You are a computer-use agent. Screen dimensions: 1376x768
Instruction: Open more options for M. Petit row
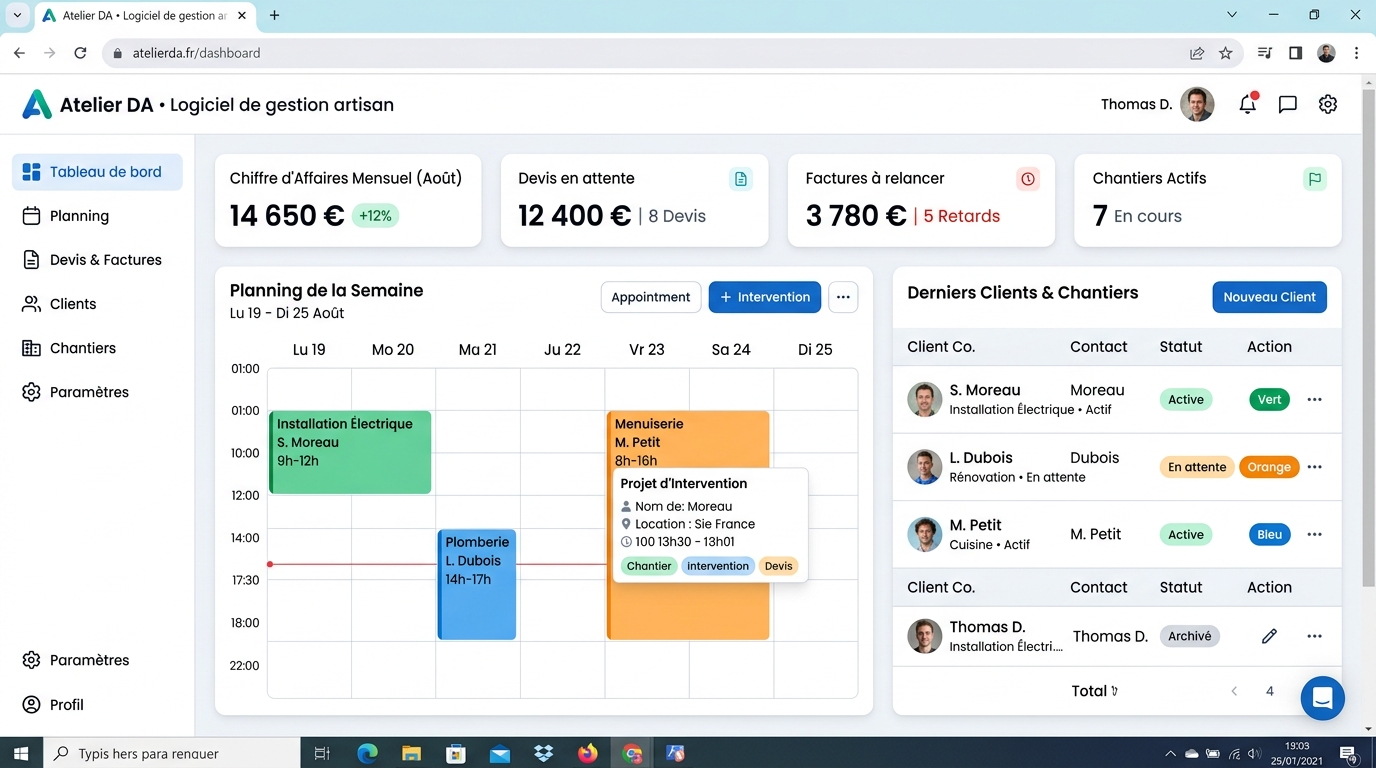click(1315, 534)
